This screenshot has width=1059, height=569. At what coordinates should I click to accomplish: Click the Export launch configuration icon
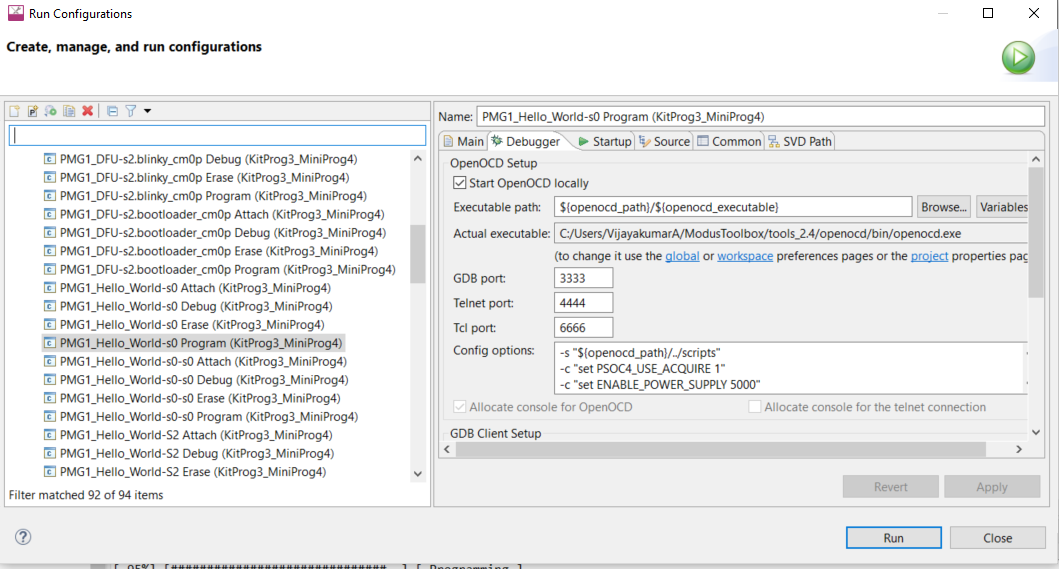(51, 111)
